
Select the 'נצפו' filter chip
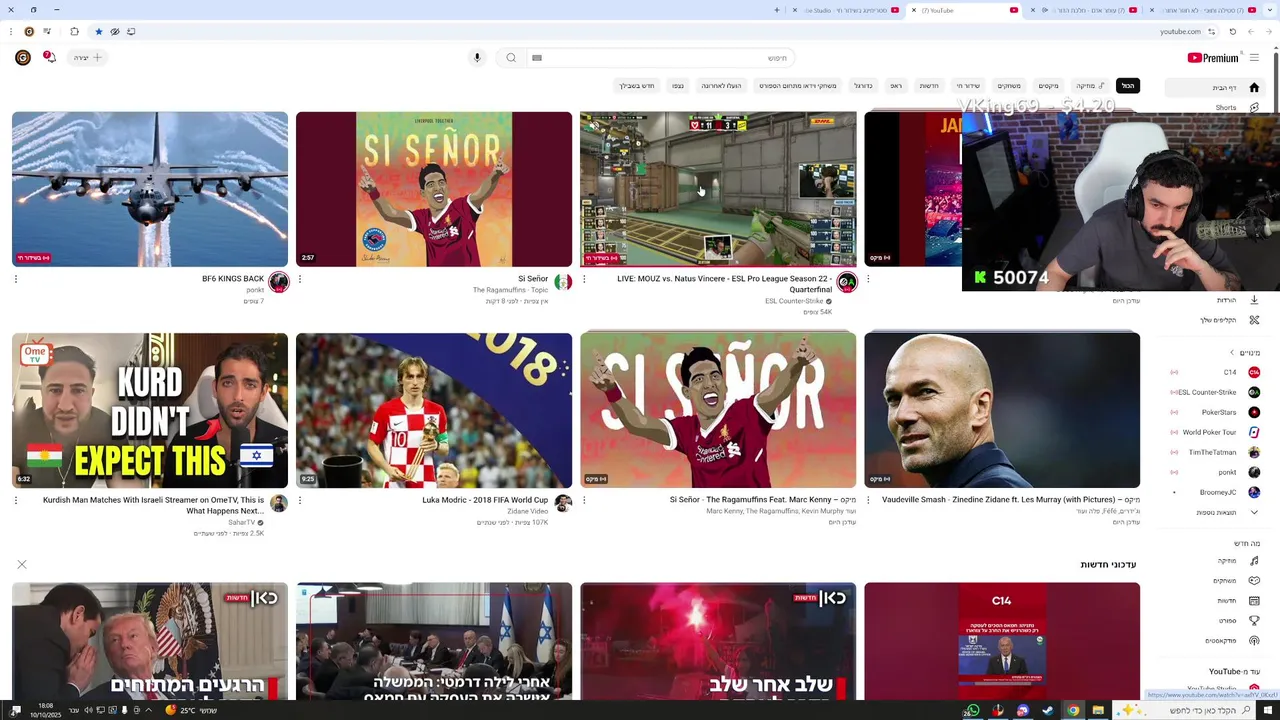pos(678,86)
